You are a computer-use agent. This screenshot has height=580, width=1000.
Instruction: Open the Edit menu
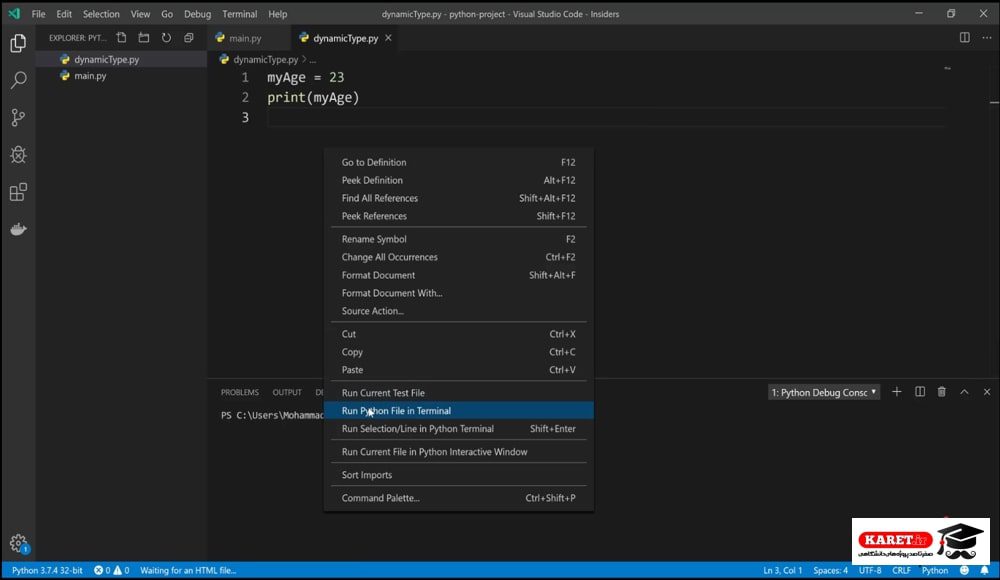click(64, 14)
